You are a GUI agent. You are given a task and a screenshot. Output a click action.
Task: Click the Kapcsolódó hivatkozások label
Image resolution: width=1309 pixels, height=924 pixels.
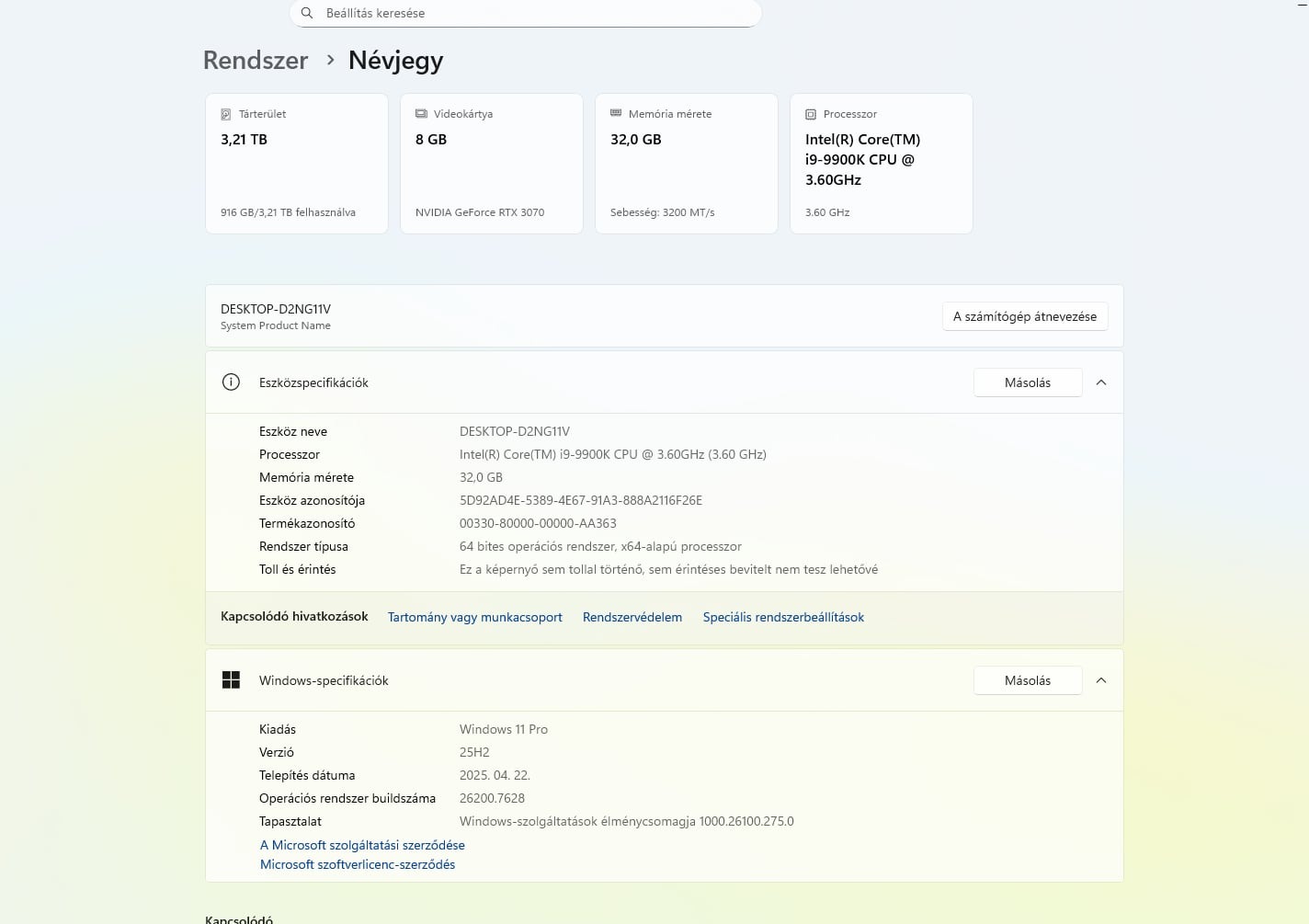pyautogui.click(x=294, y=617)
